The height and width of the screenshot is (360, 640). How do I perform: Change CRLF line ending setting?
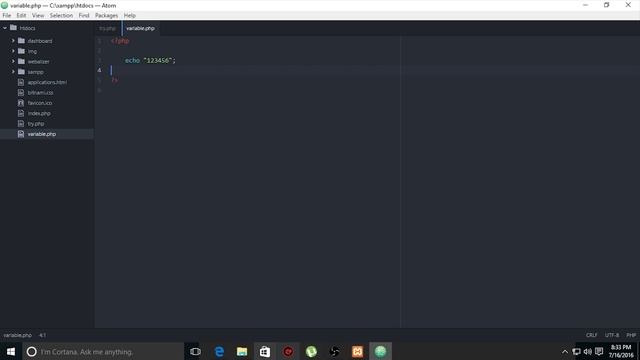tap(591, 335)
